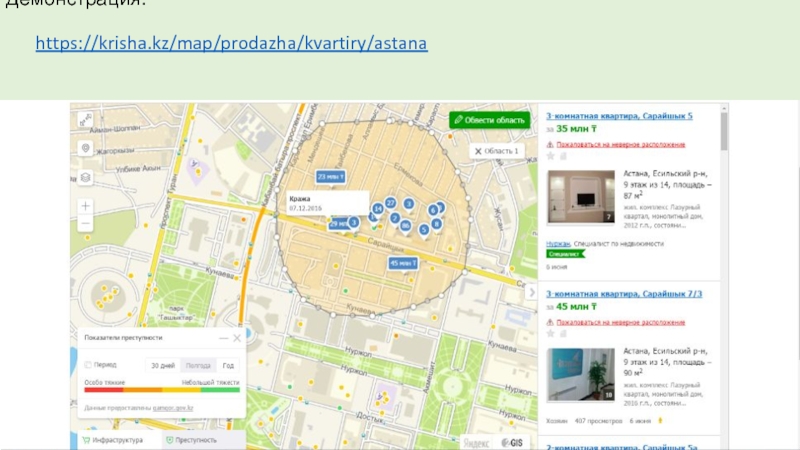
Task: Click cluster marker numbered 6
Action: point(433,210)
